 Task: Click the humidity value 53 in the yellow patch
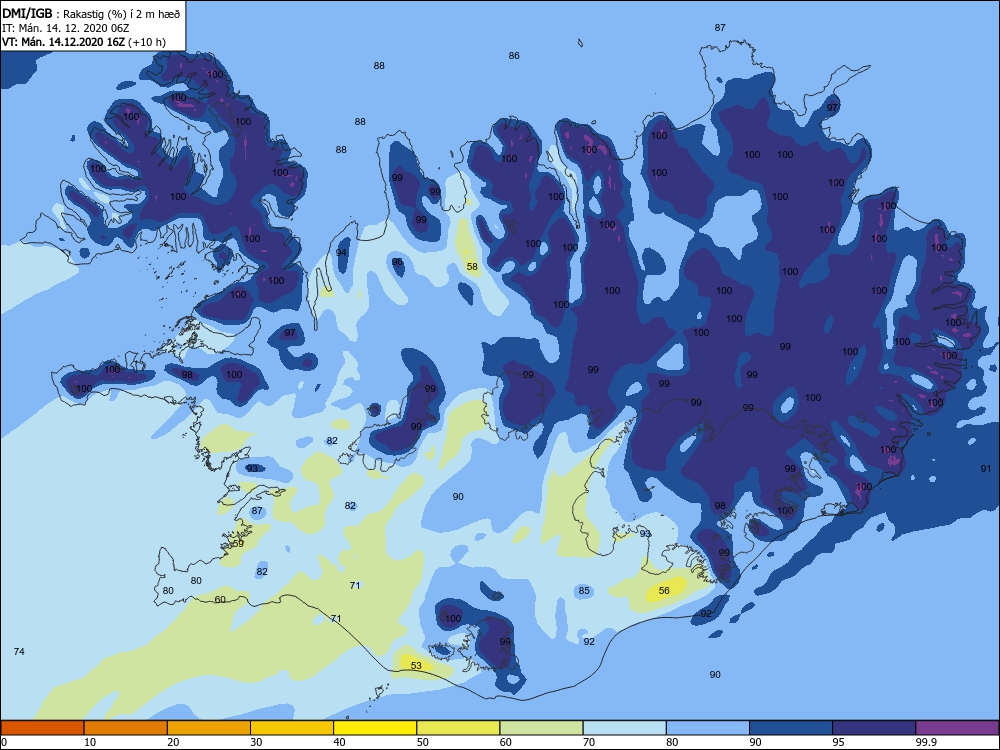tap(416, 665)
